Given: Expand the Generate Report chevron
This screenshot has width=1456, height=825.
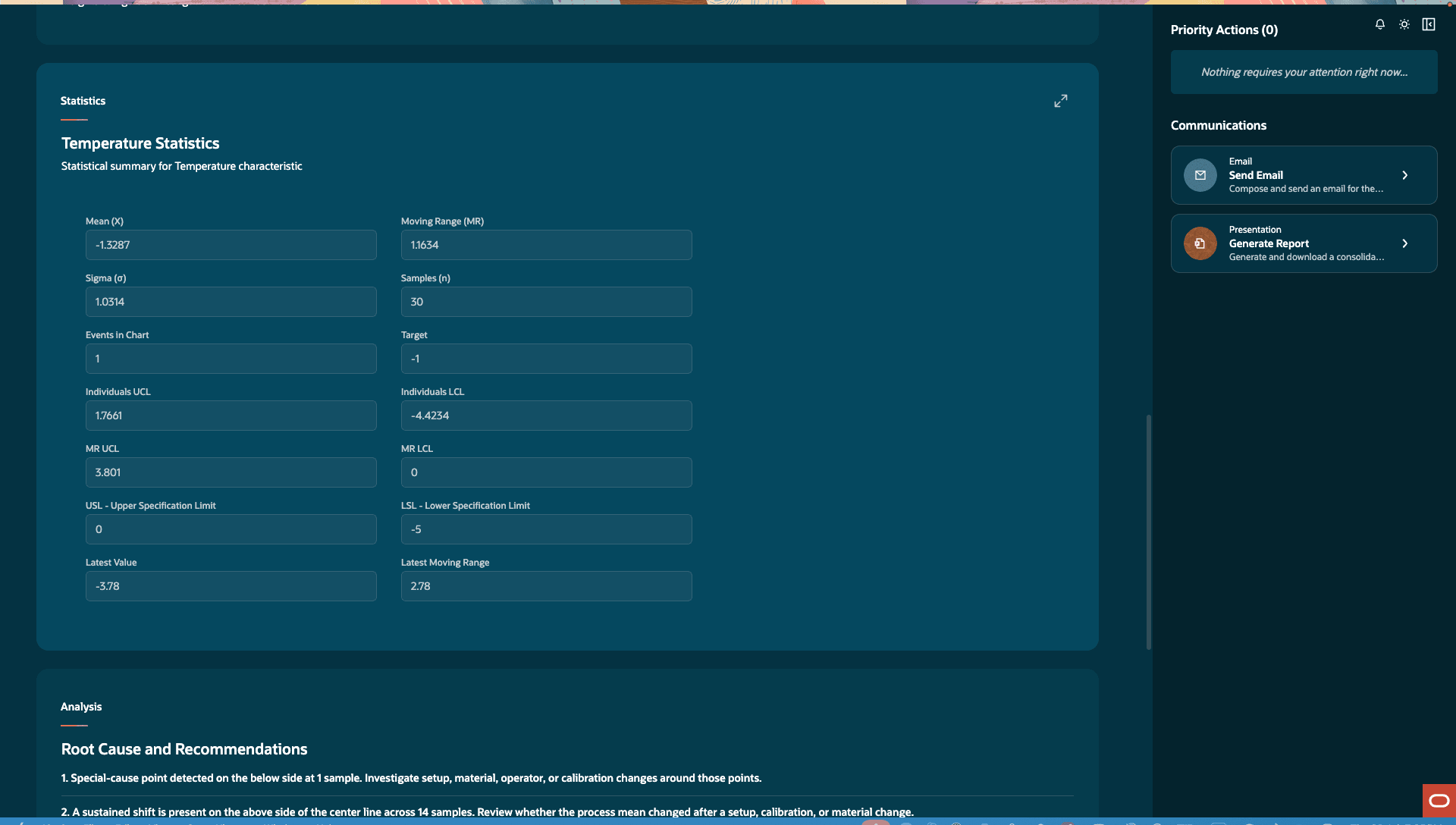Looking at the screenshot, I should (x=1404, y=243).
